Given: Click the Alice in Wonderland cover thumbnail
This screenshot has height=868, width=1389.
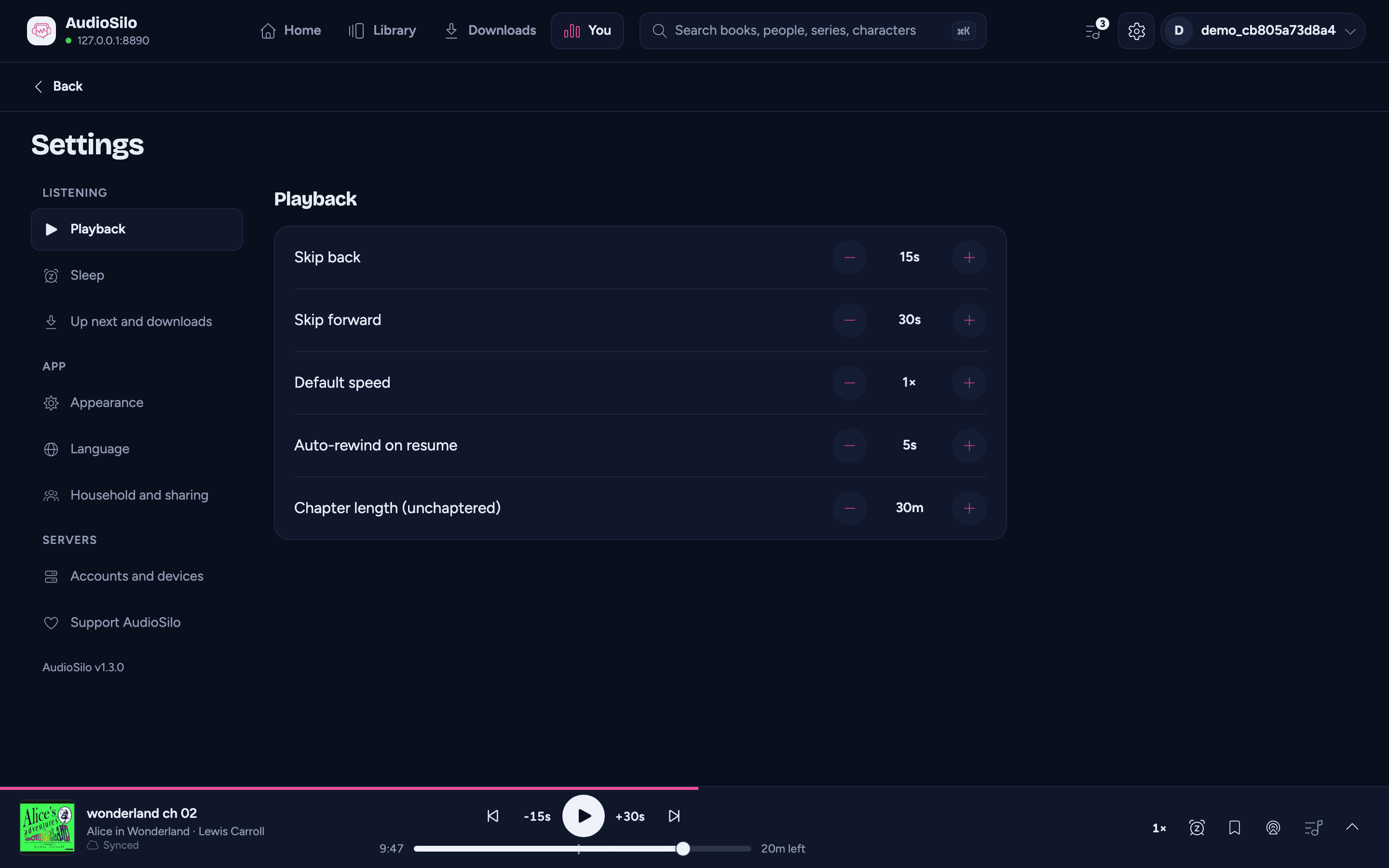Looking at the screenshot, I should (x=47, y=827).
